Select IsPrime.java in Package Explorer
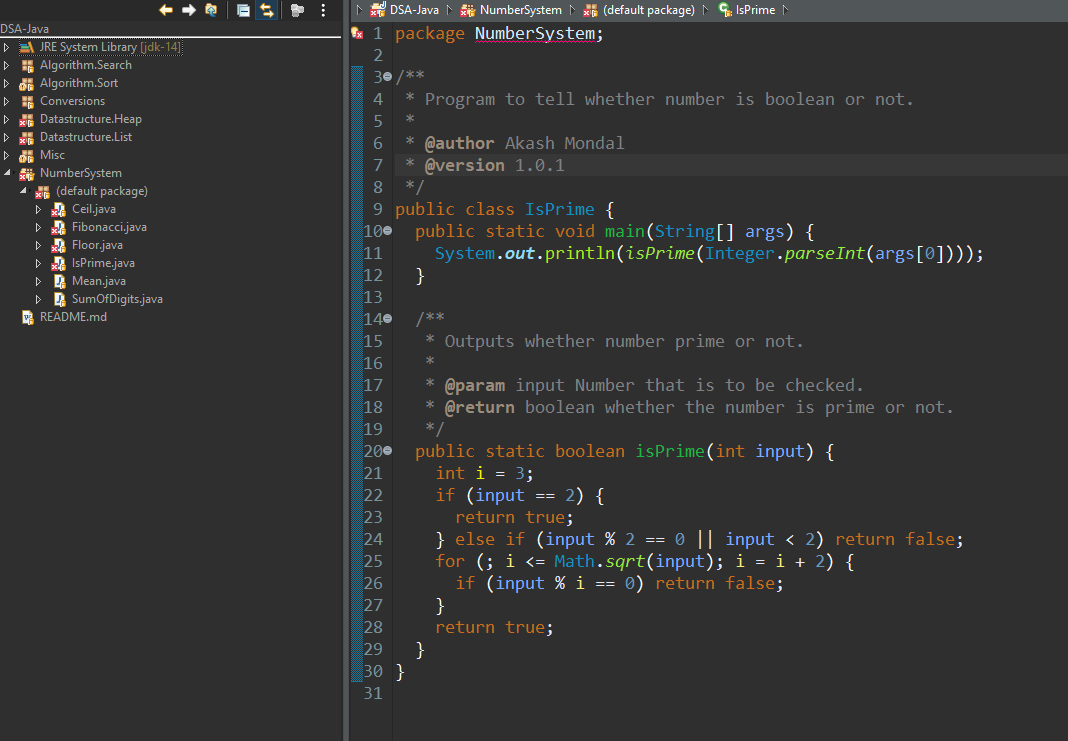1068x741 pixels. click(x=104, y=263)
